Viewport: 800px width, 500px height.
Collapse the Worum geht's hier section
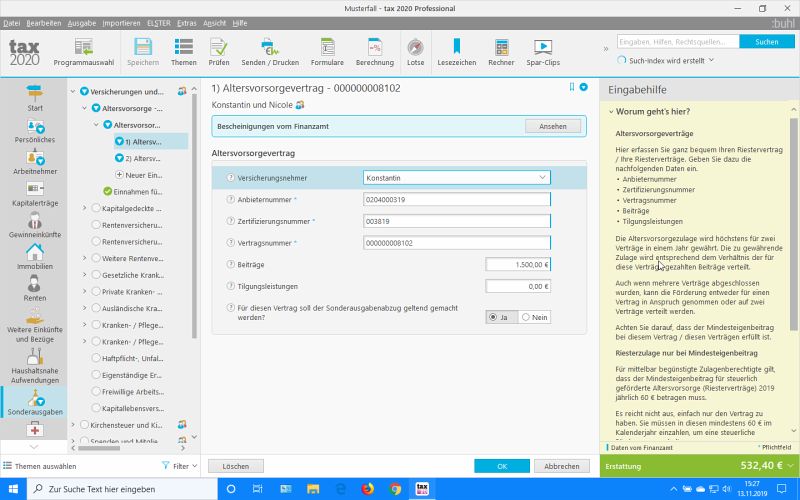click(x=611, y=111)
